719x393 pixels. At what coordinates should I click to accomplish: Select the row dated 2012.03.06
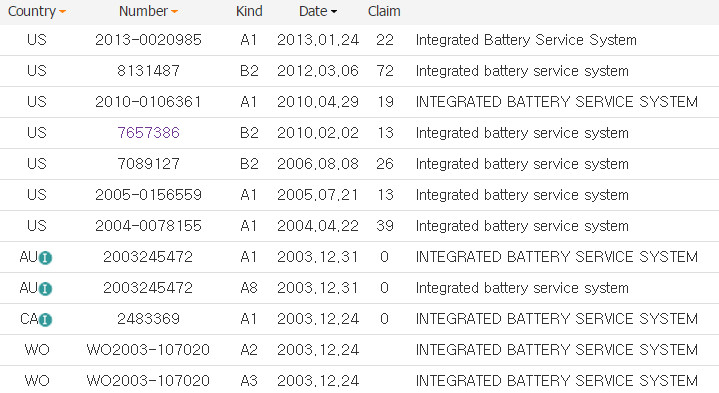(360, 71)
